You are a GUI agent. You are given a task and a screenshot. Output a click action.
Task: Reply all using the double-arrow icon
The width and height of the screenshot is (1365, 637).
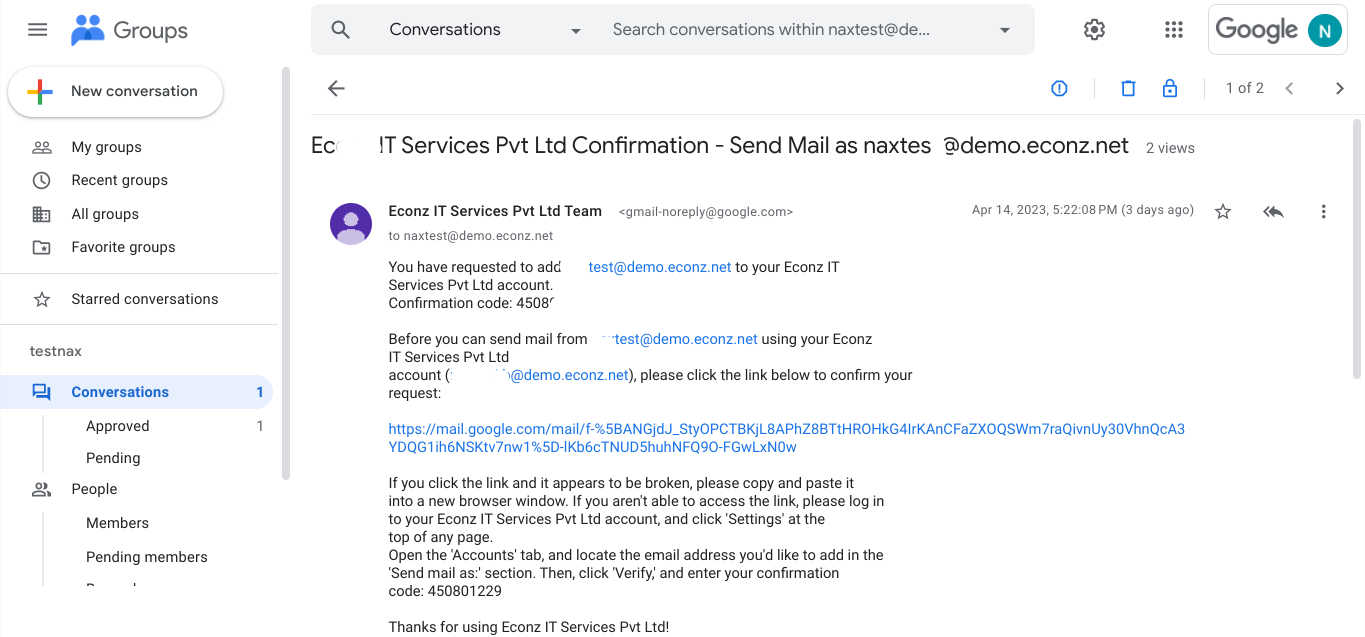(x=1273, y=212)
